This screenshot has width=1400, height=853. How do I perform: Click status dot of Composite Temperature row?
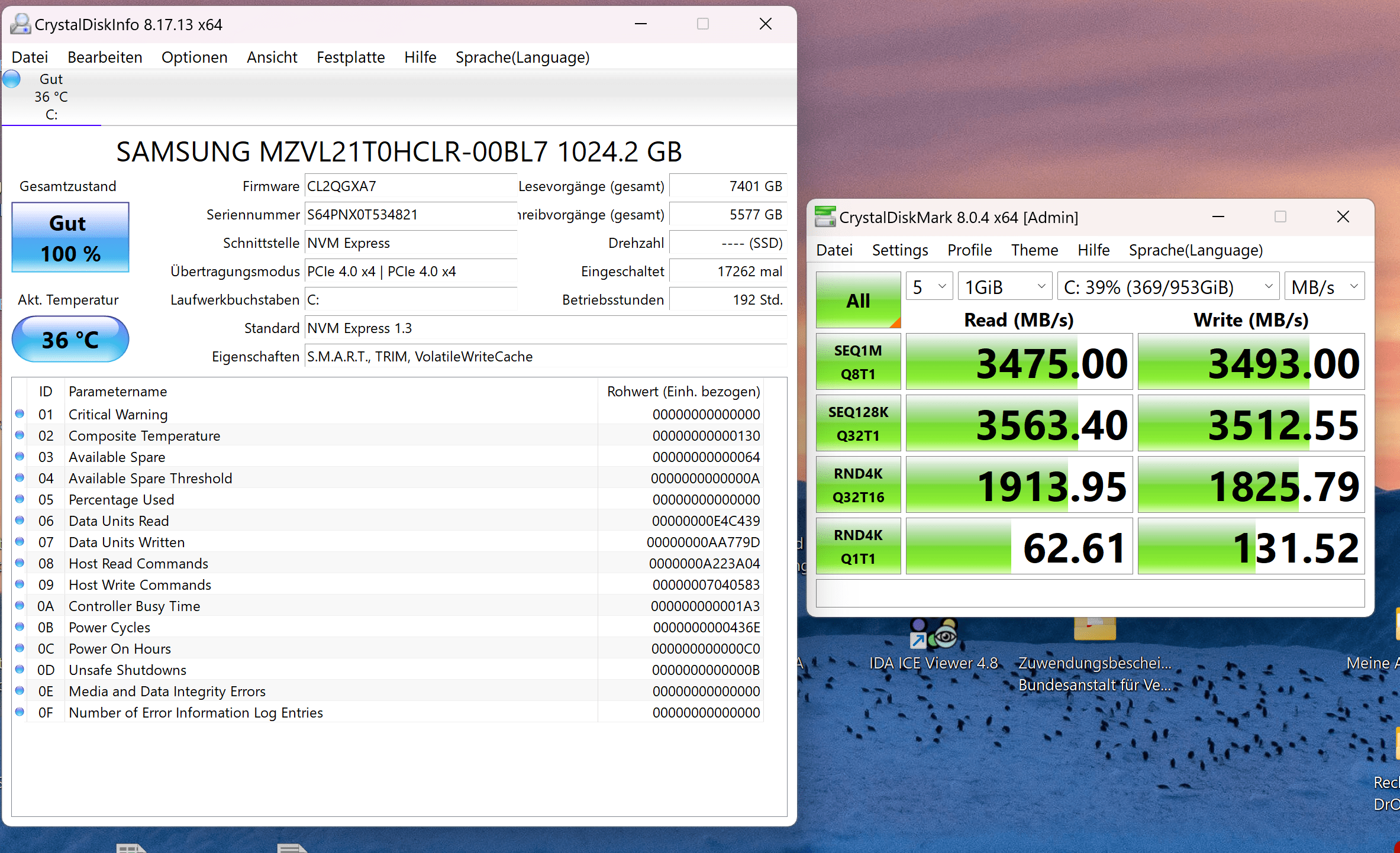coord(20,435)
